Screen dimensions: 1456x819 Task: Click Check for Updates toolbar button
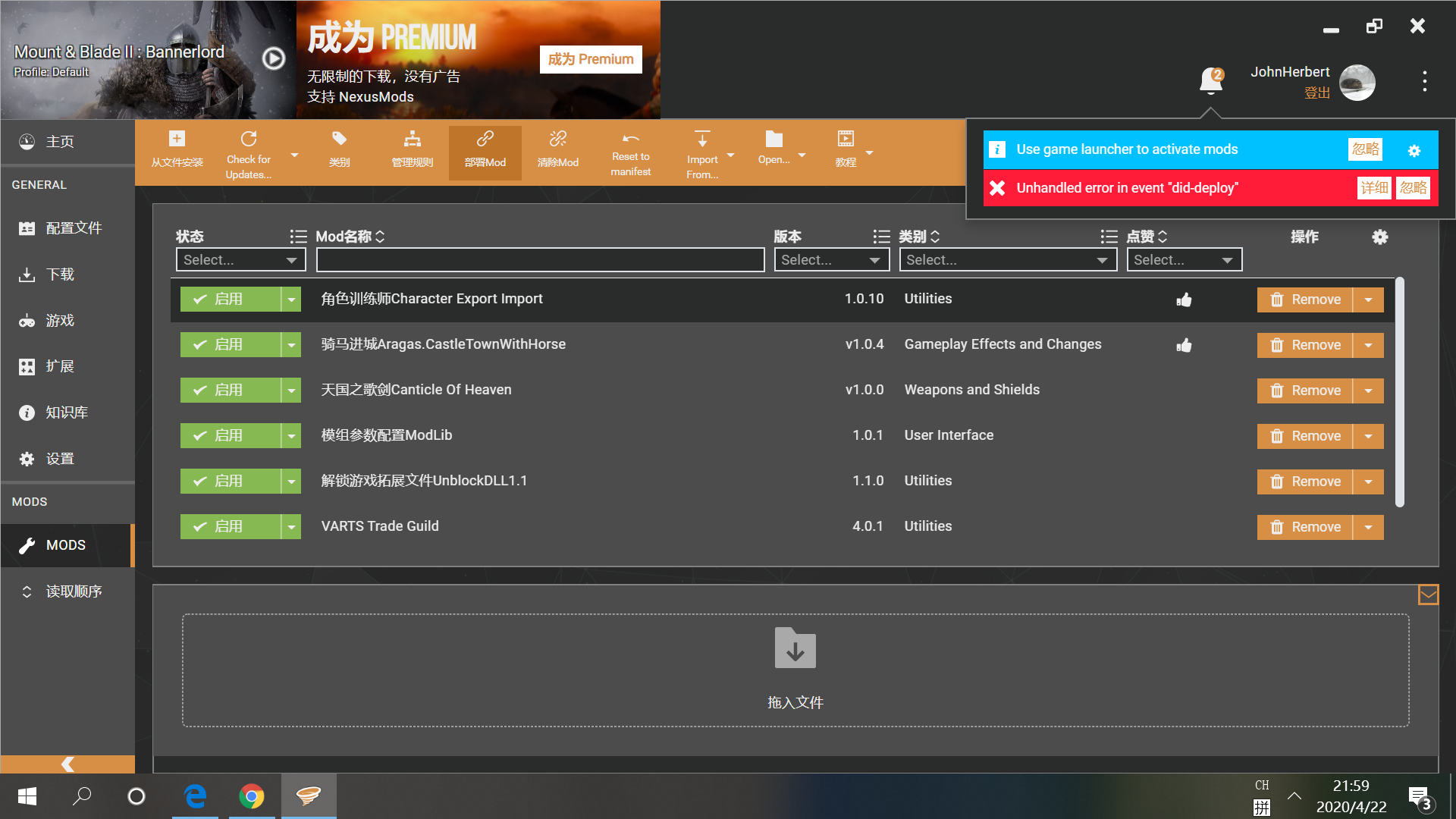249,155
